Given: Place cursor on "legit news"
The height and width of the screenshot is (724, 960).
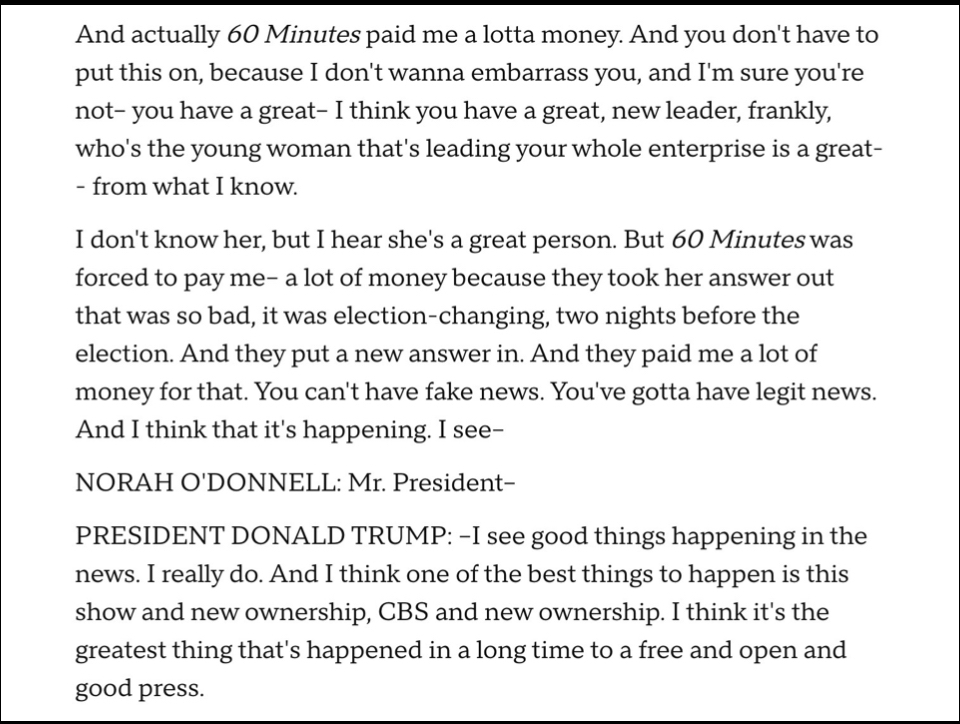Looking at the screenshot, I should pyautogui.click(x=819, y=391).
